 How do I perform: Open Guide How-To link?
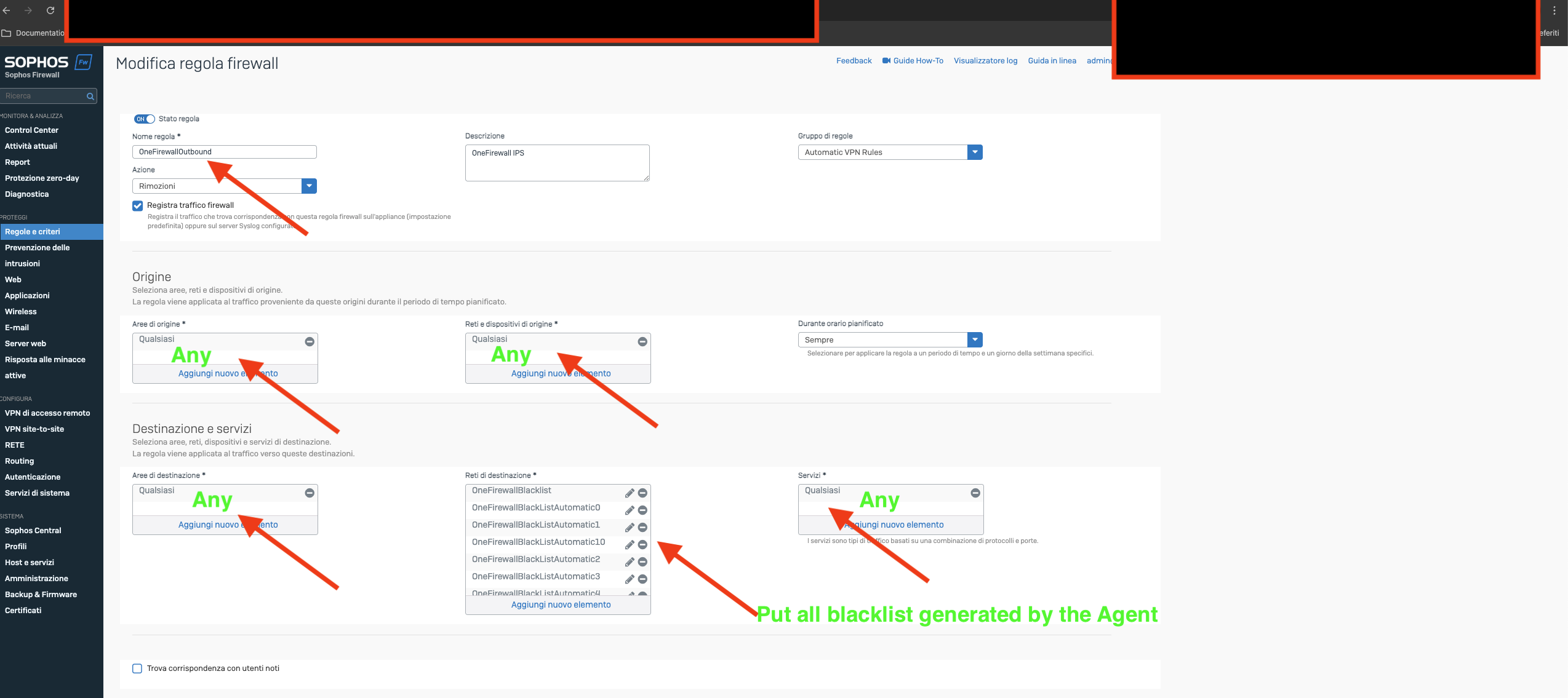913,61
